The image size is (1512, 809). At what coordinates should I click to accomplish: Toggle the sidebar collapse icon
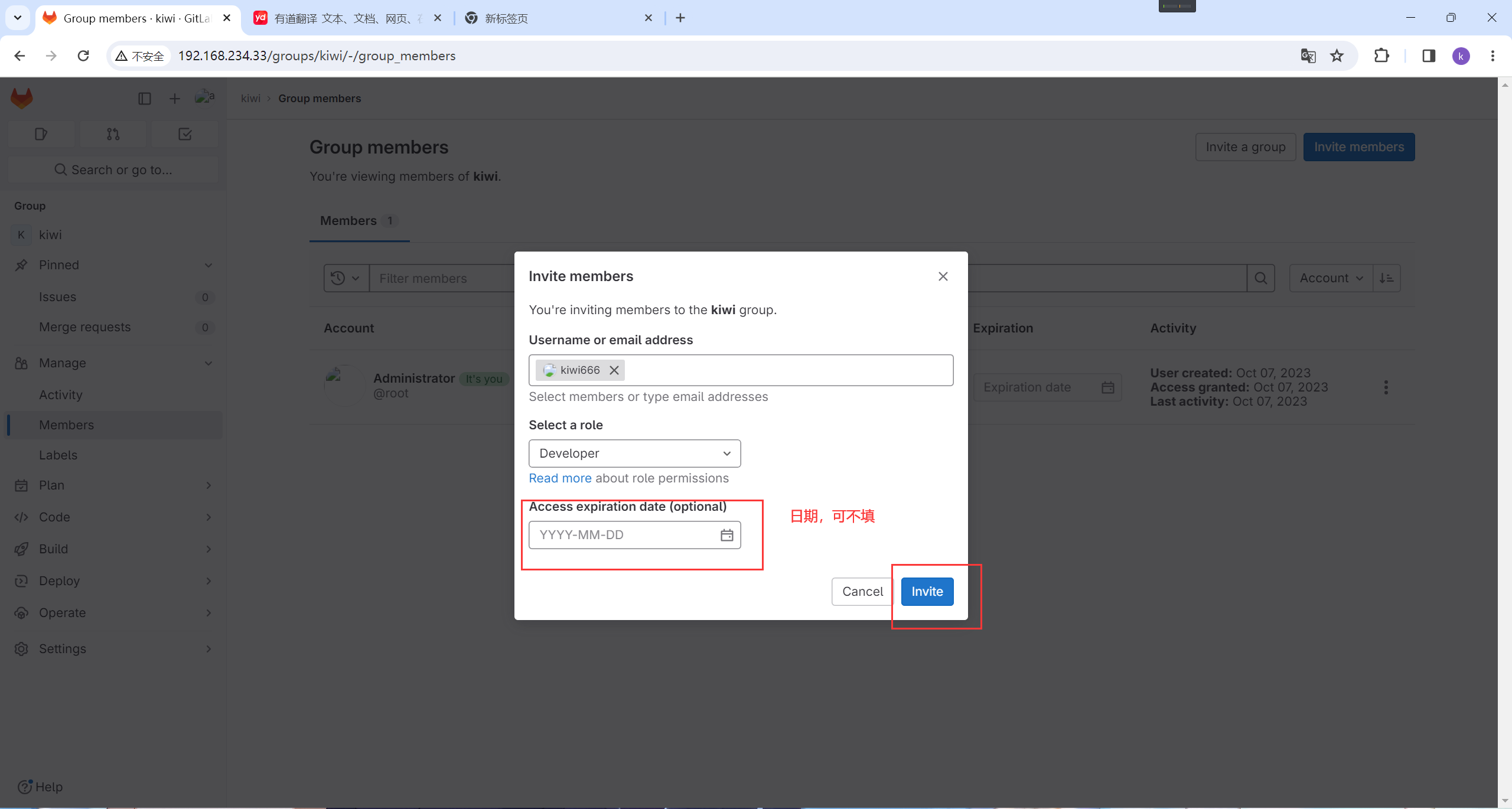(x=144, y=99)
